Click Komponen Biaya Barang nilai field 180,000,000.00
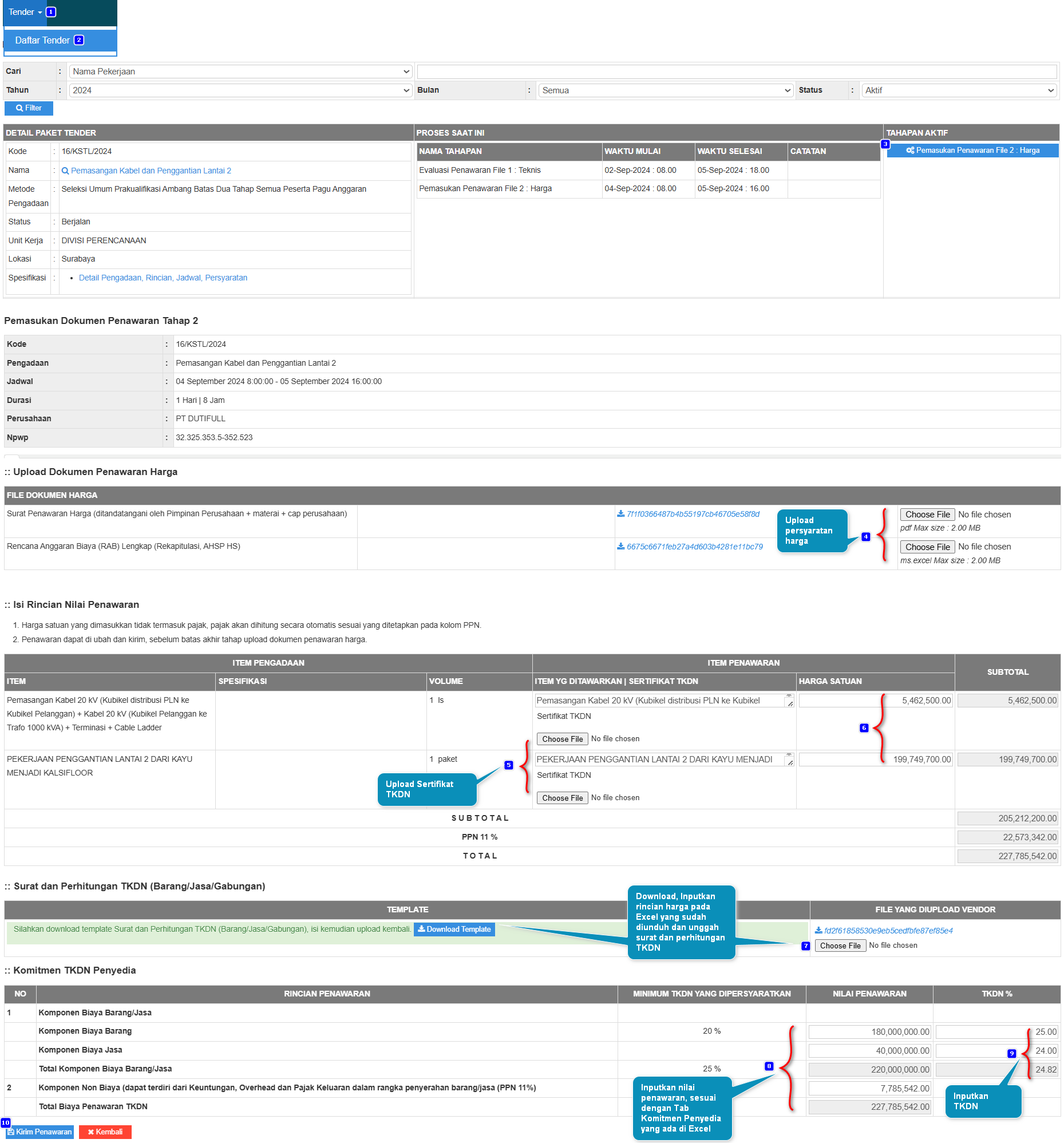The image size is (1064, 1143). tap(869, 1032)
